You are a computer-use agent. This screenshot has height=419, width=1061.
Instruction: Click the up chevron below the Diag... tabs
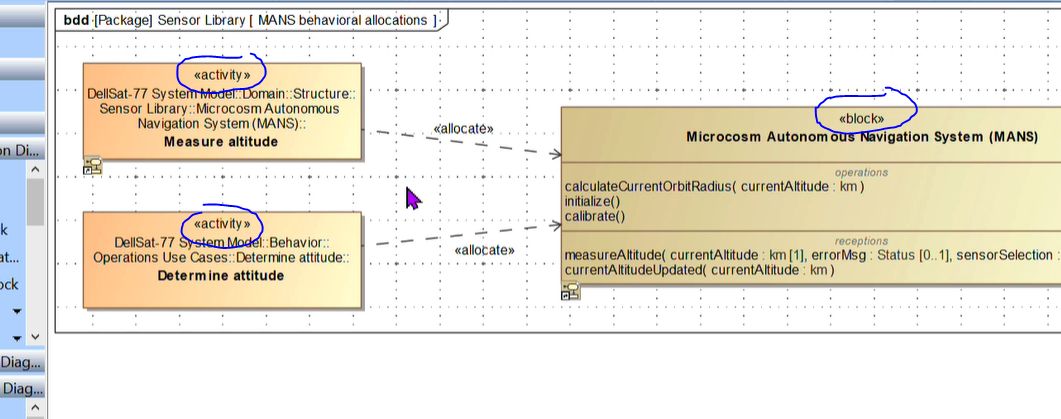(36, 407)
